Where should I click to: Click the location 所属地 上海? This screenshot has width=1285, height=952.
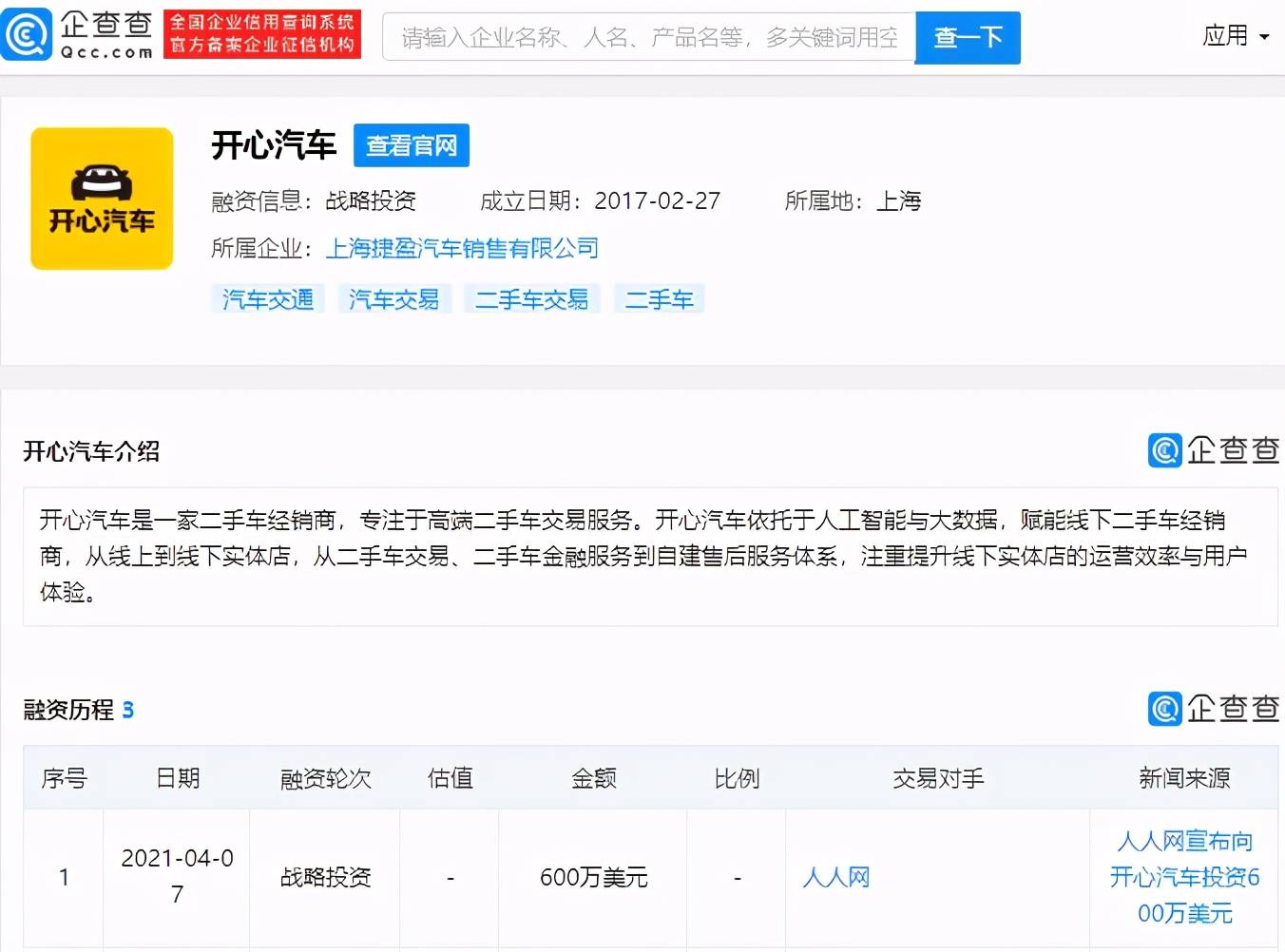pos(853,201)
